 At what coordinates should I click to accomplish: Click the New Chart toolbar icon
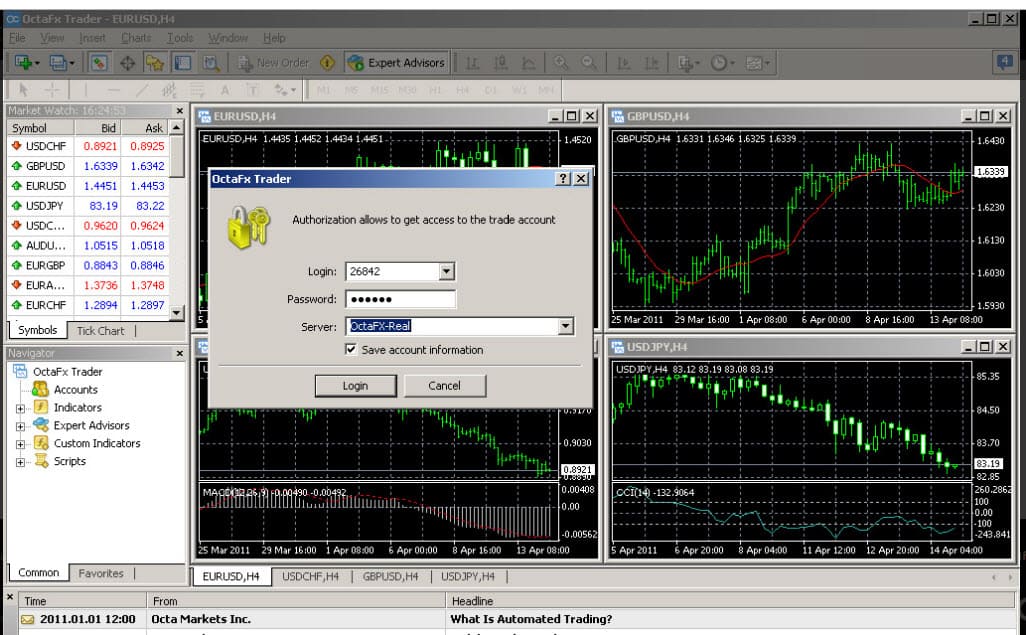(x=23, y=63)
